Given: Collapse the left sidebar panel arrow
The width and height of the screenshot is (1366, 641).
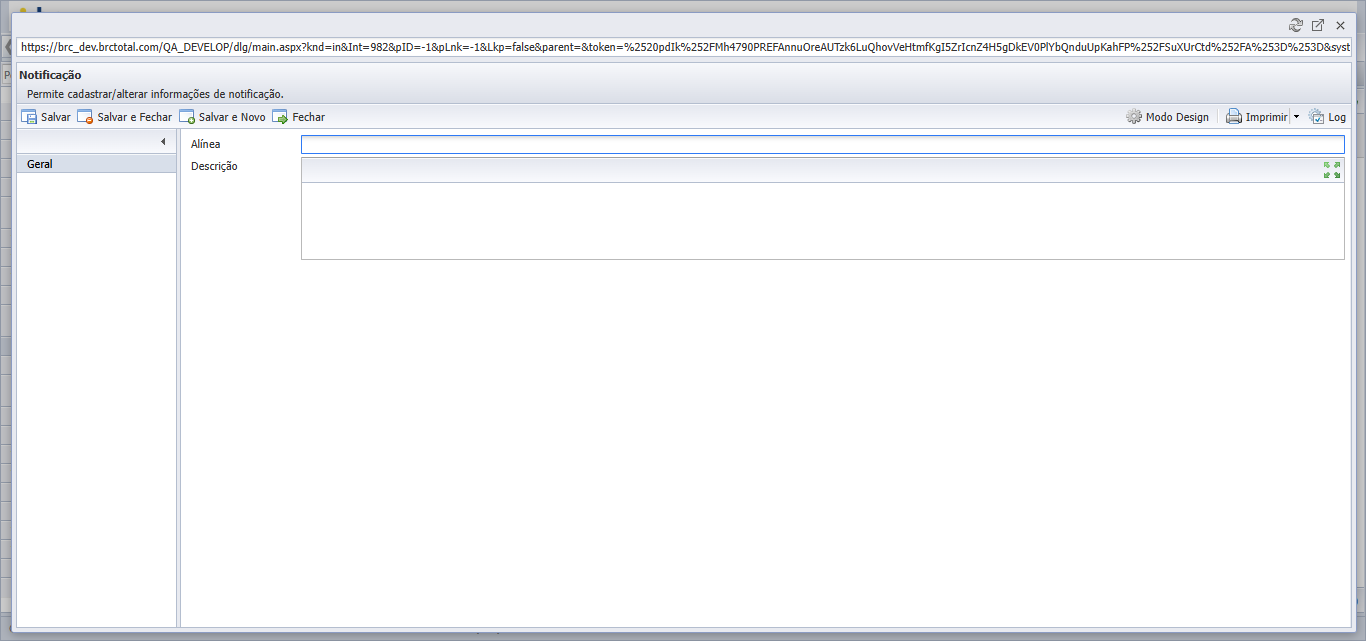Looking at the screenshot, I should coord(163,142).
